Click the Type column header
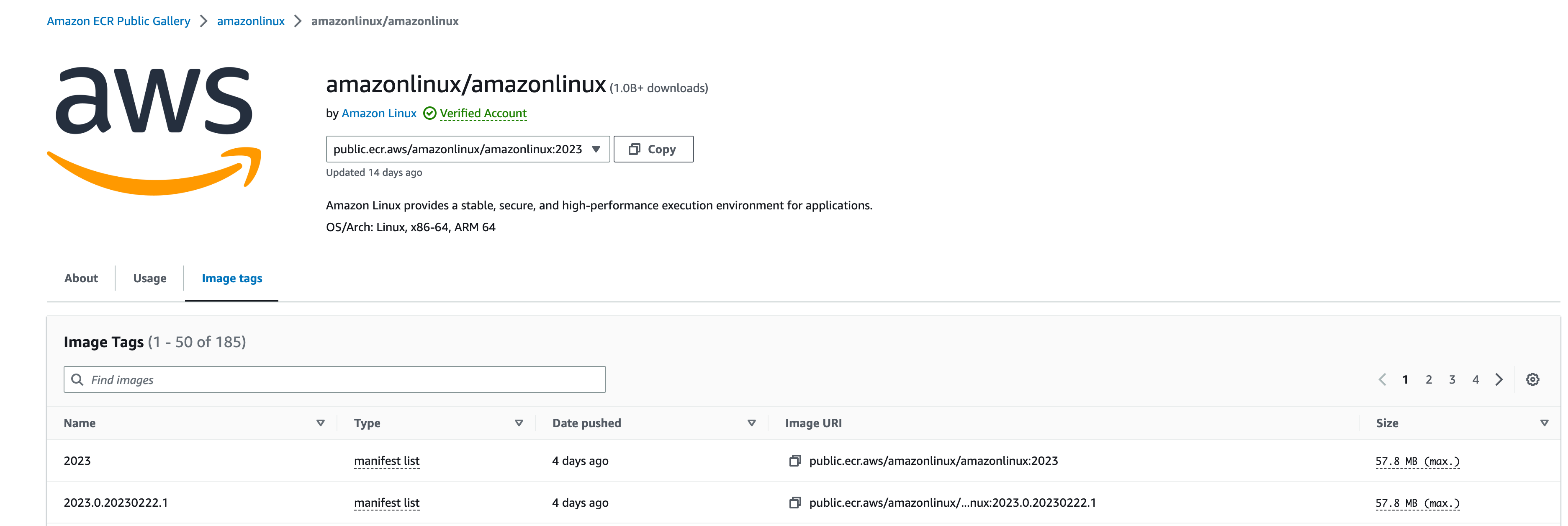Image resolution: width=1568 pixels, height=526 pixels. 367,423
